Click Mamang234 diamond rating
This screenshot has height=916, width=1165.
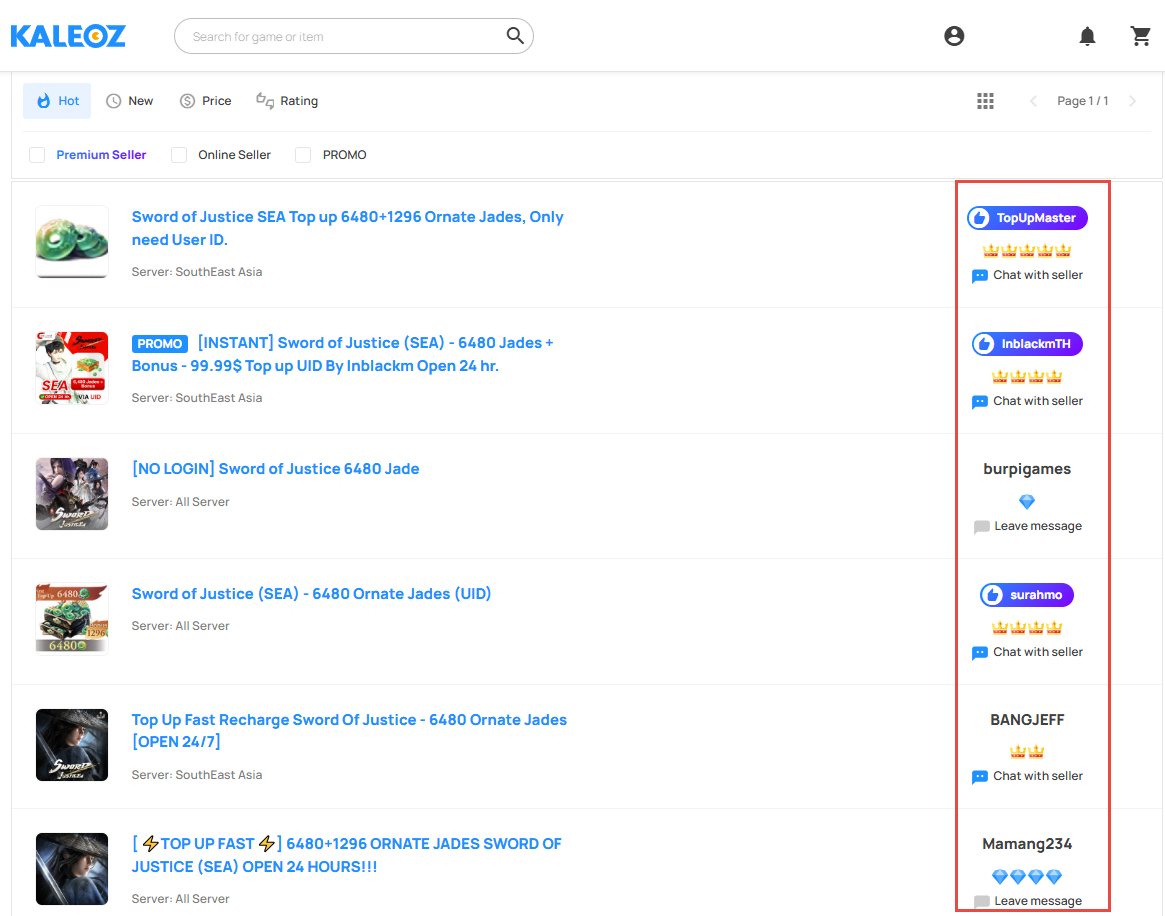point(1027,877)
